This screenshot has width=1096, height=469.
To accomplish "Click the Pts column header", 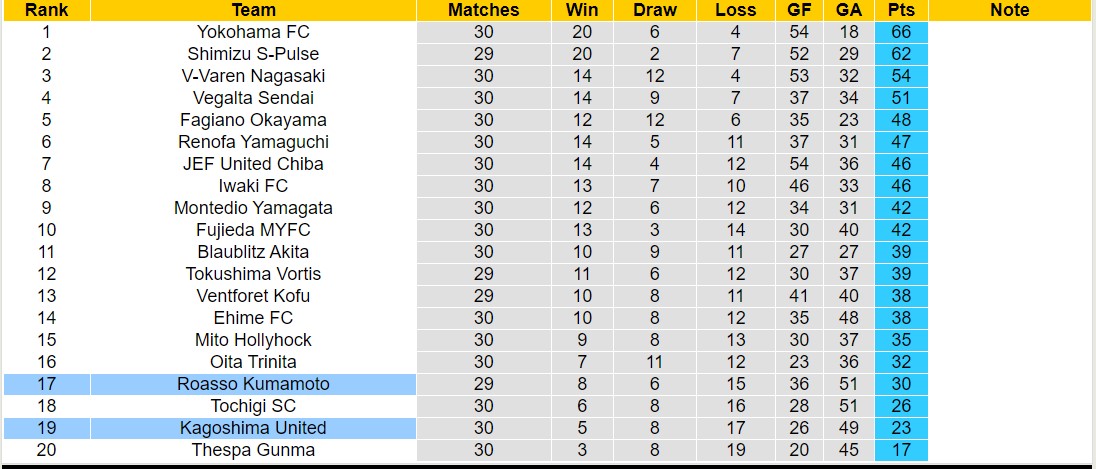I will point(901,10).
